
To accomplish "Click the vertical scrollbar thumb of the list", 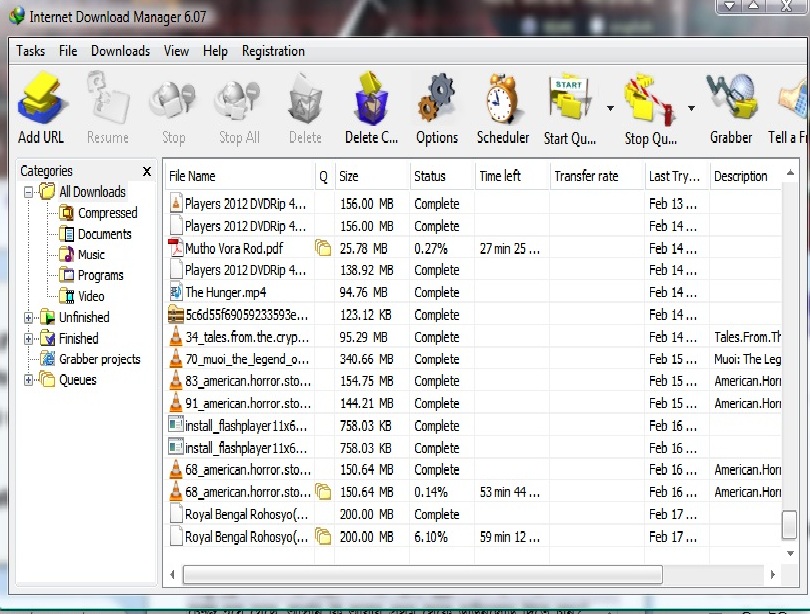I will pos(789,525).
